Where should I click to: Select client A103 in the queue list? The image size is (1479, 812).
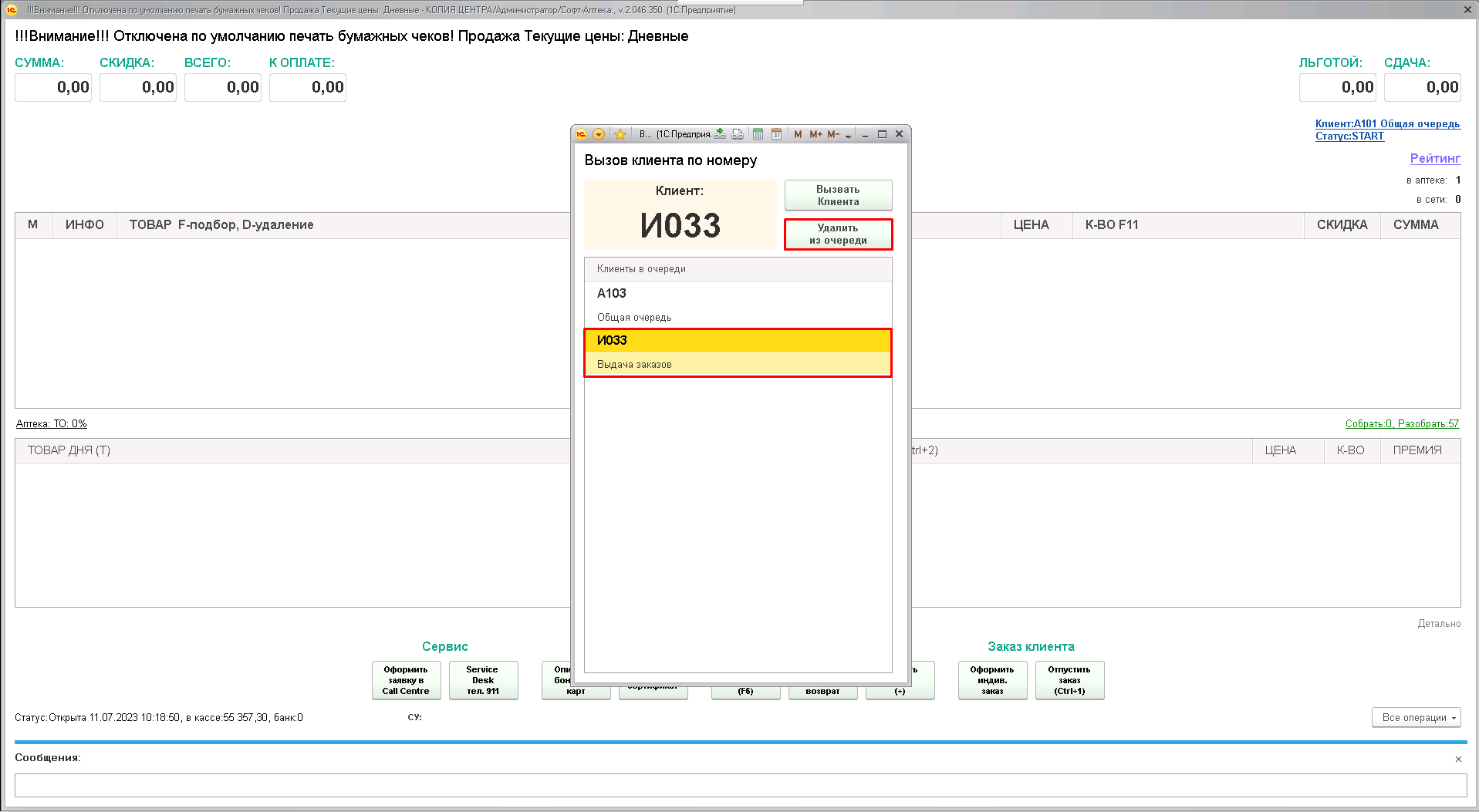click(x=738, y=305)
